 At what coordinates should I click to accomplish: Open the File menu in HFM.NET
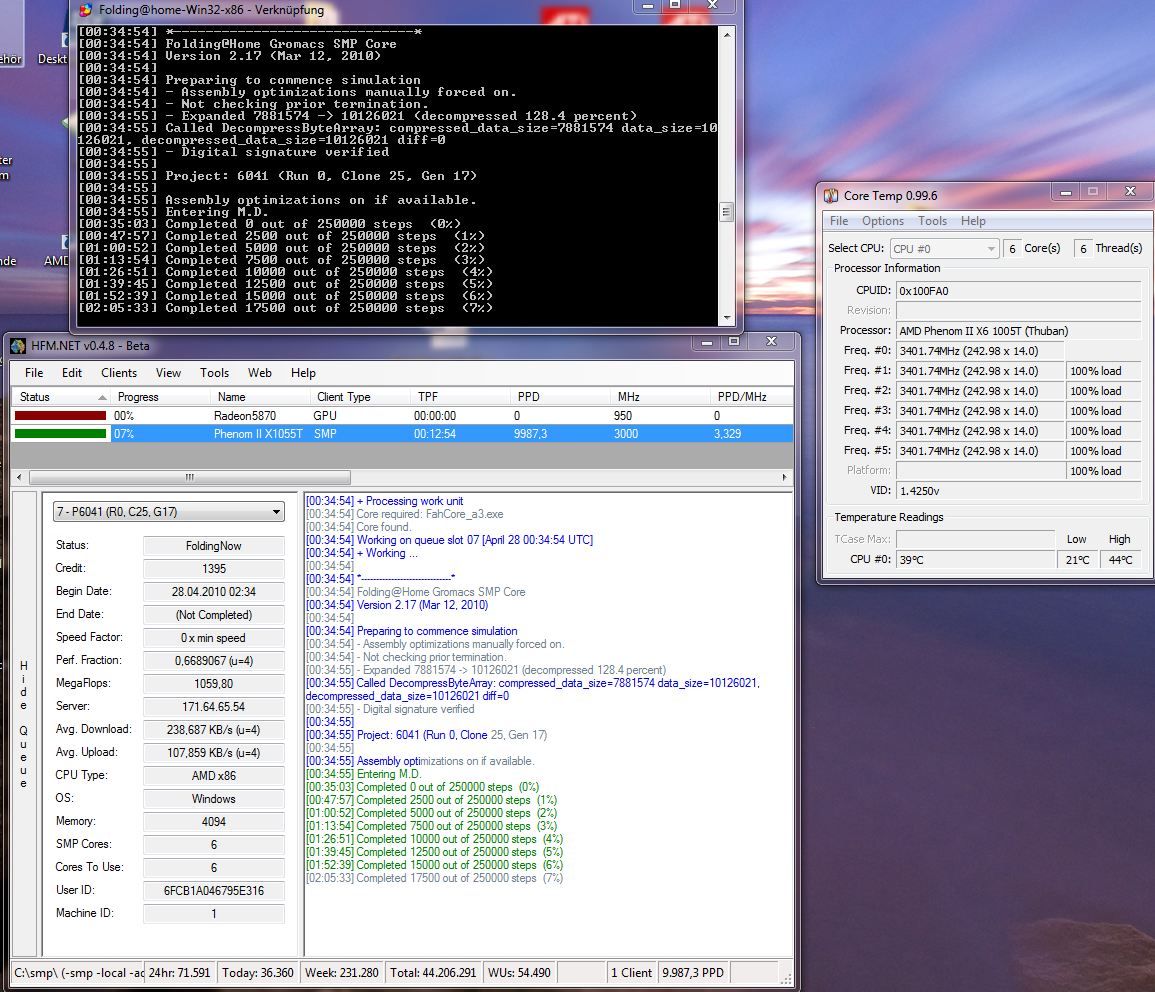(34, 373)
